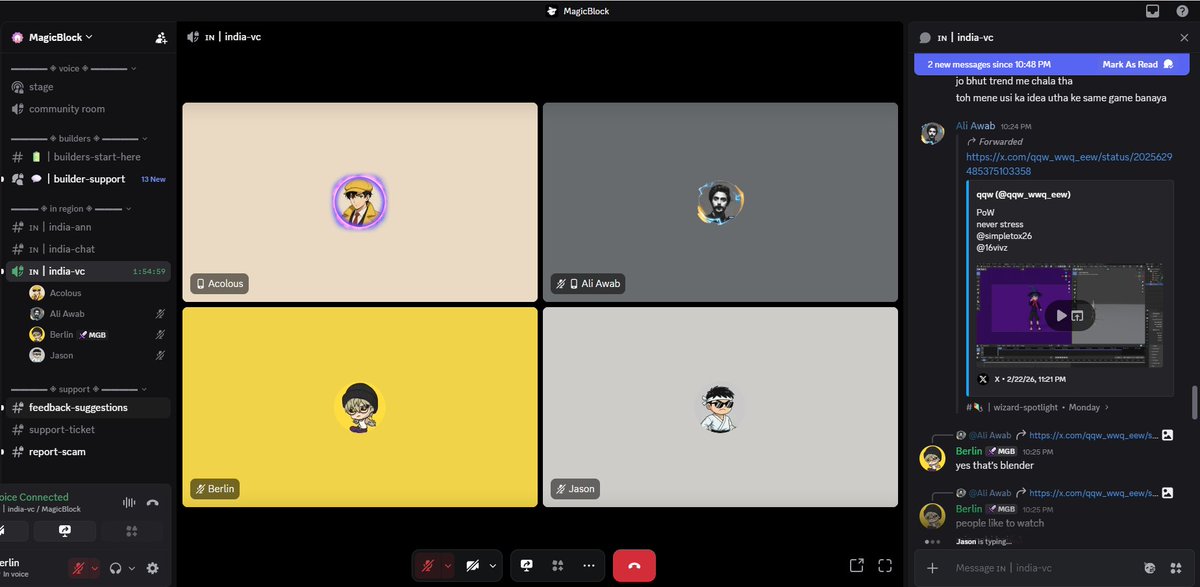Open noise suppression waveform icon

click(128, 503)
